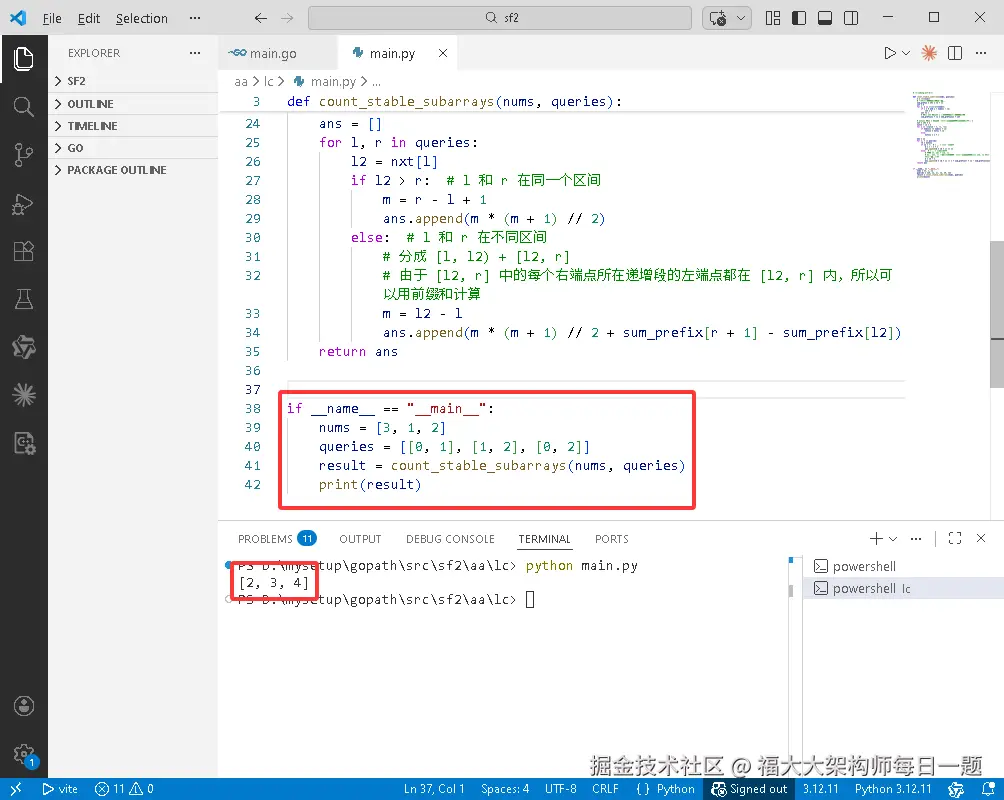1004x800 pixels.
Task: Click the Copilot chat icon in title bar
Action: pyautogui.click(x=718, y=18)
